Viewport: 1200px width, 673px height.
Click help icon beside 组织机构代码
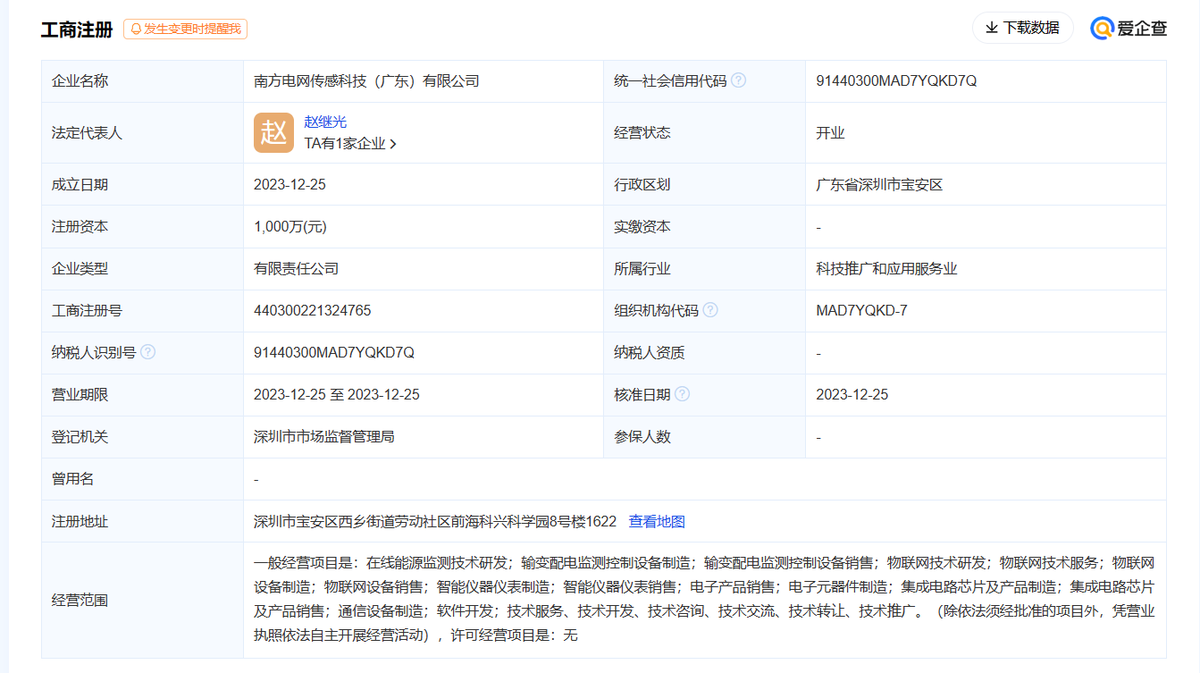pos(710,311)
